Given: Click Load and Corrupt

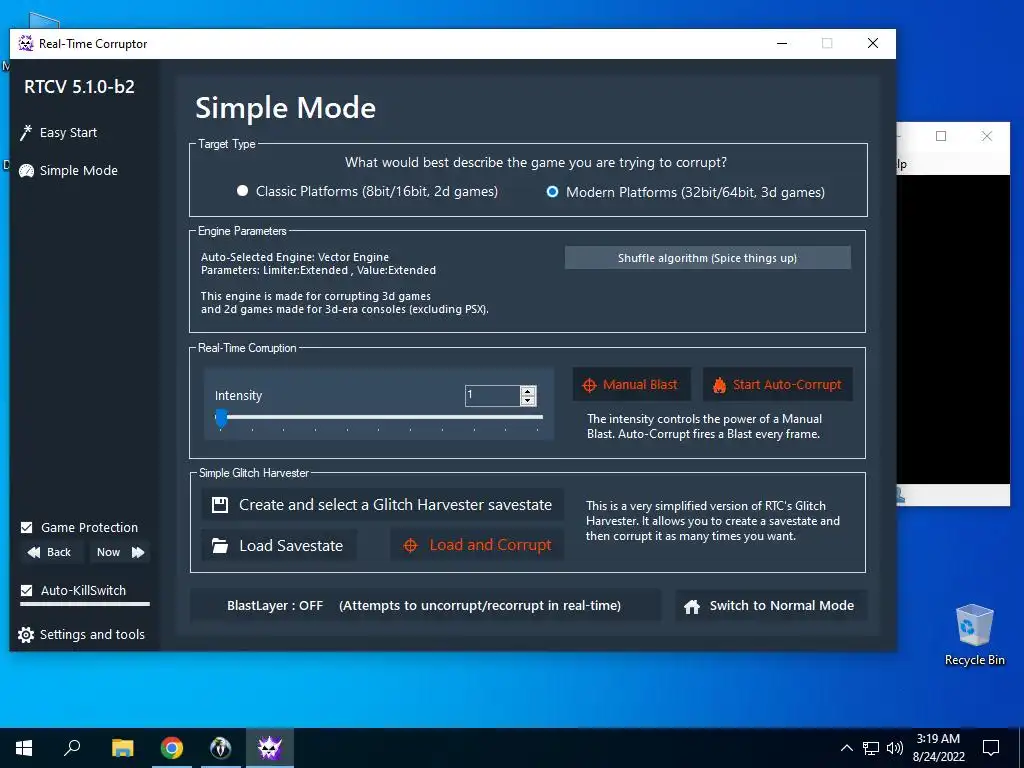Looking at the screenshot, I should coord(477,545).
